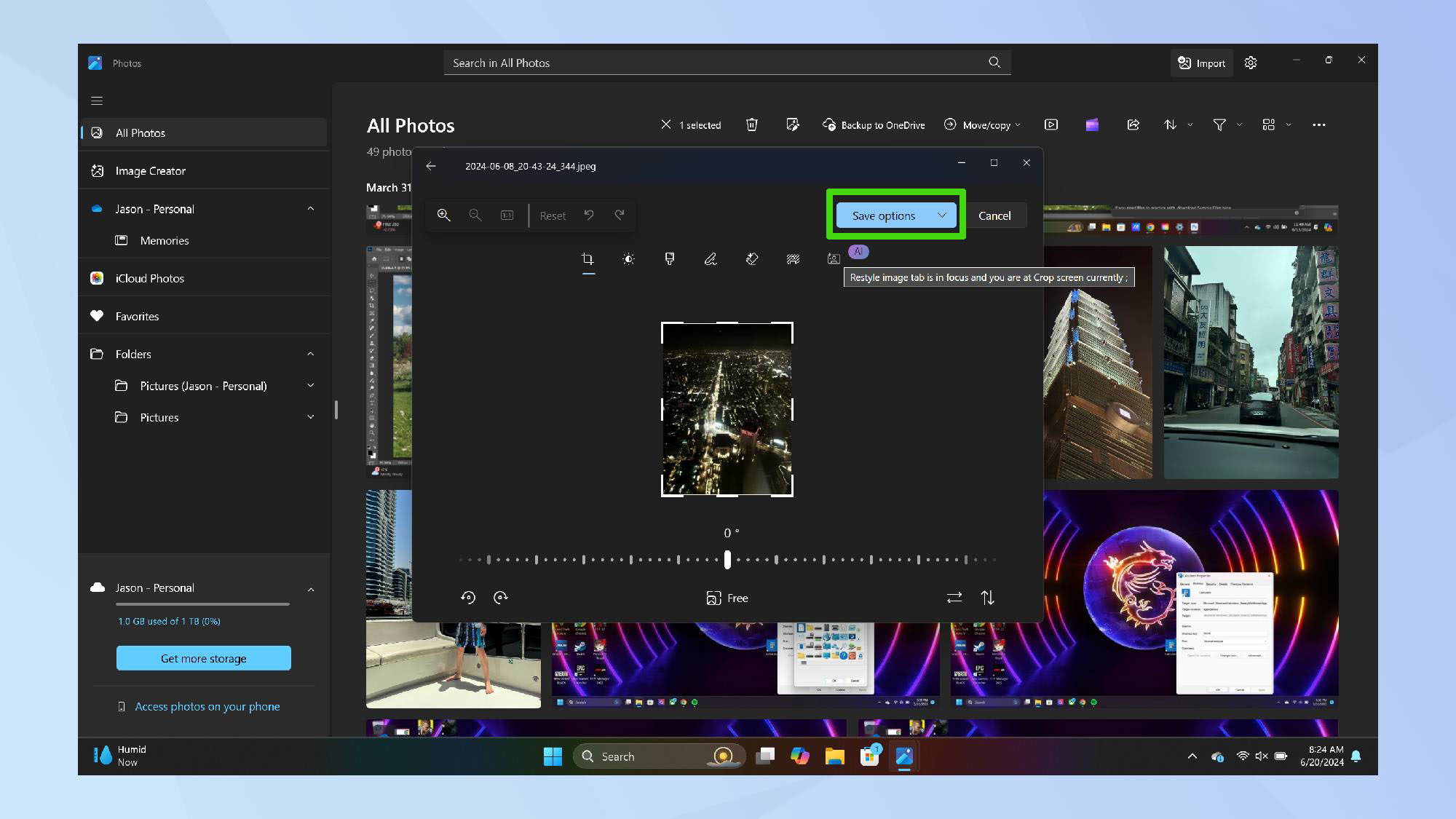Open the Erase tool icon

(x=752, y=259)
